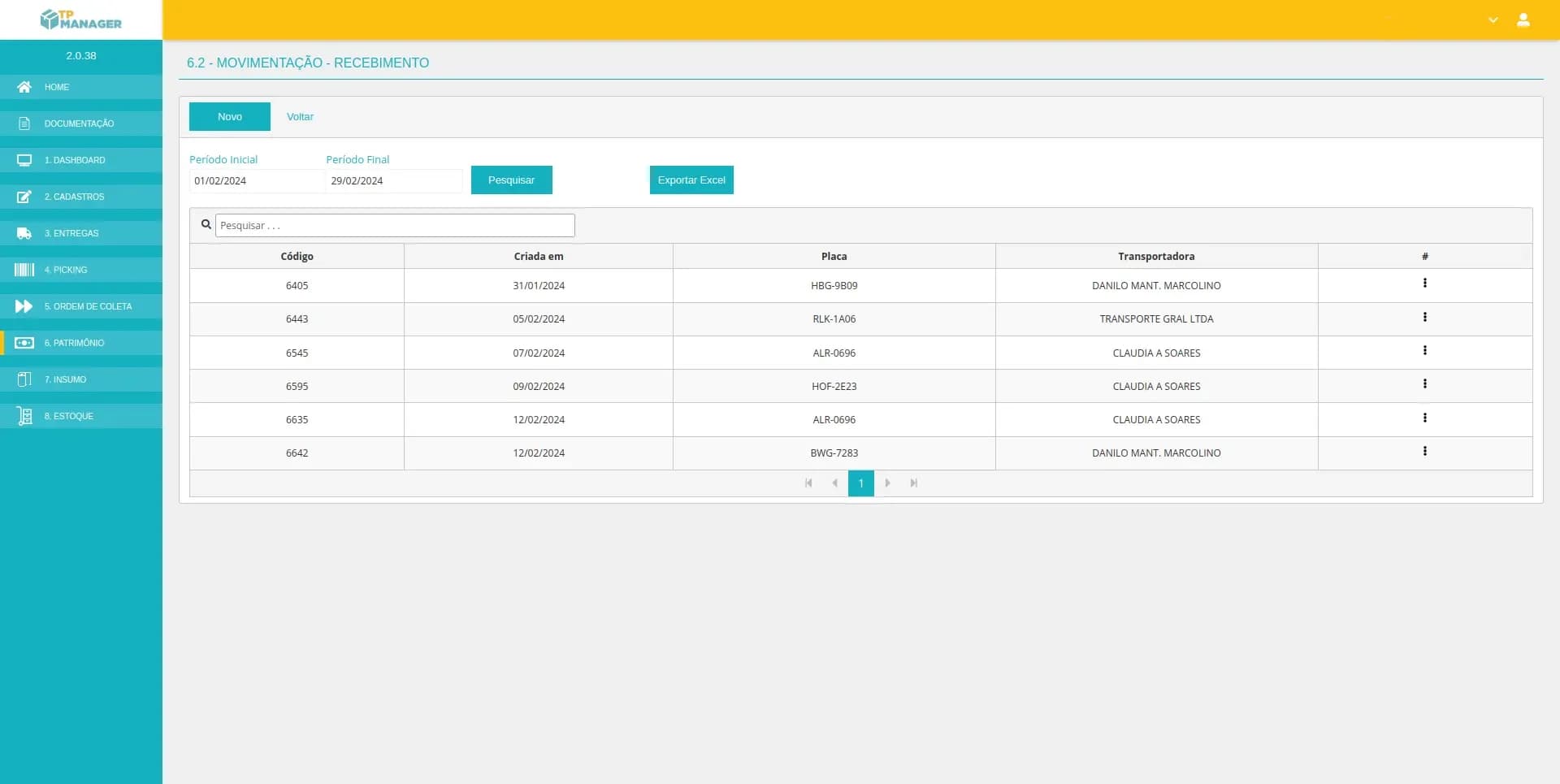Click code cell 6545

click(297, 353)
